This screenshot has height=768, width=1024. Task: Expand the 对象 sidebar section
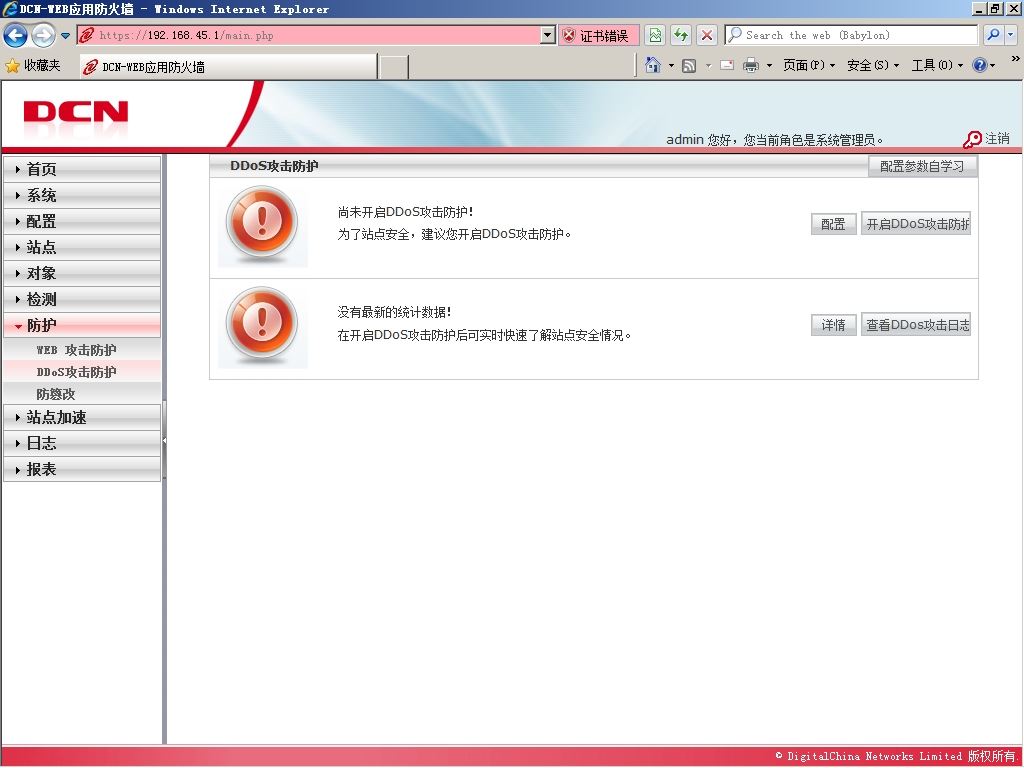click(82, 274)
